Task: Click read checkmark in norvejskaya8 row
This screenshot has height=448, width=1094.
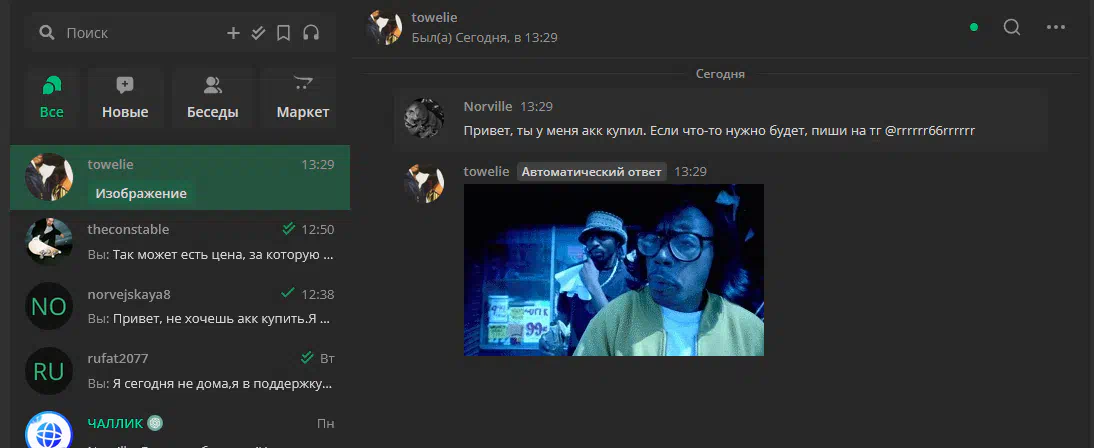Action: pos(287,293)
